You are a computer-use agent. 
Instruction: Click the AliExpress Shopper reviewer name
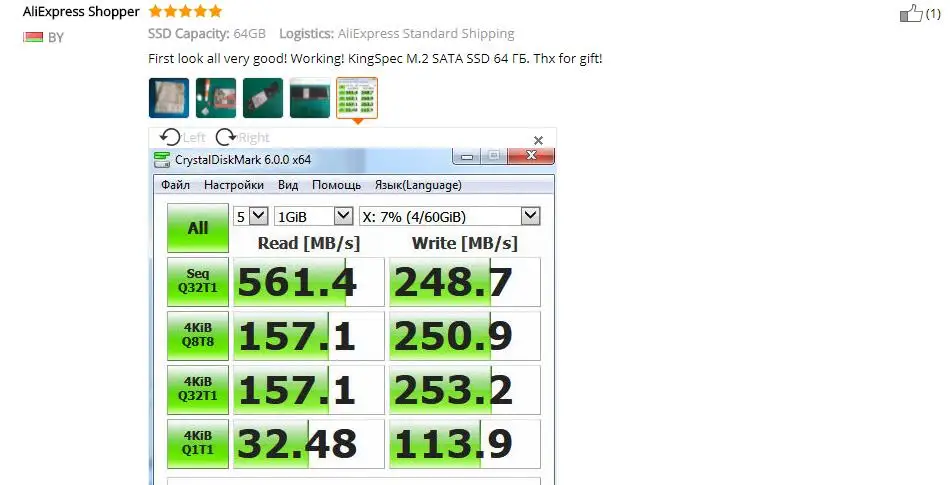[x=81, y=12]
